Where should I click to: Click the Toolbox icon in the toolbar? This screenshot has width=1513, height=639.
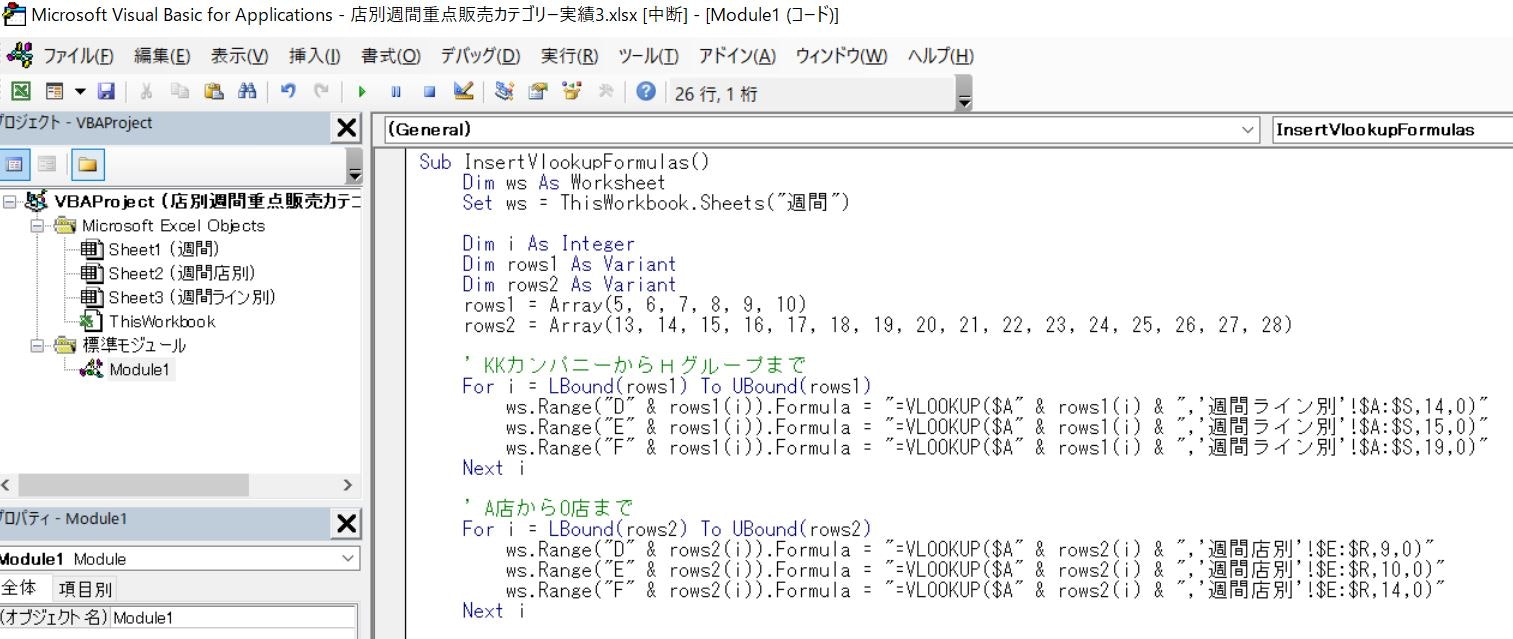(606, 92)
